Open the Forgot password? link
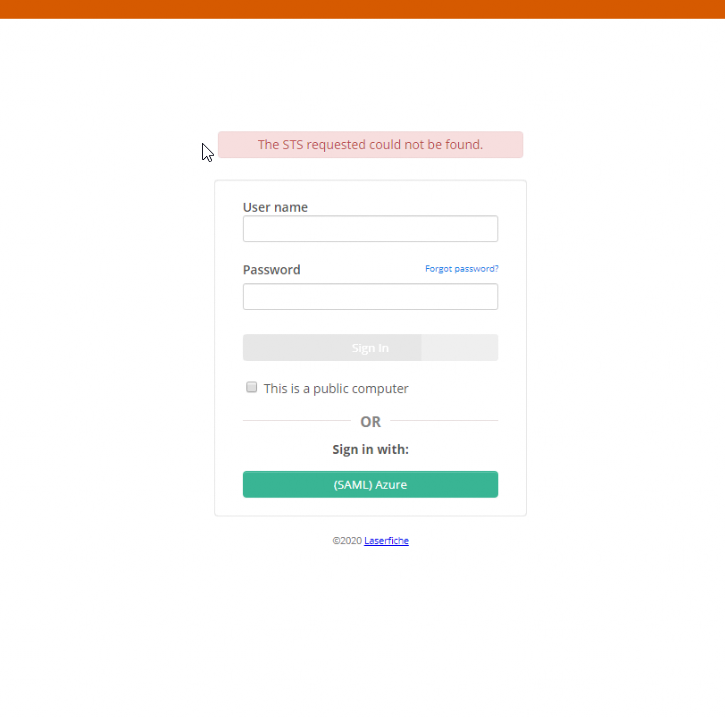725x718 pixels. tap(461, 269)
